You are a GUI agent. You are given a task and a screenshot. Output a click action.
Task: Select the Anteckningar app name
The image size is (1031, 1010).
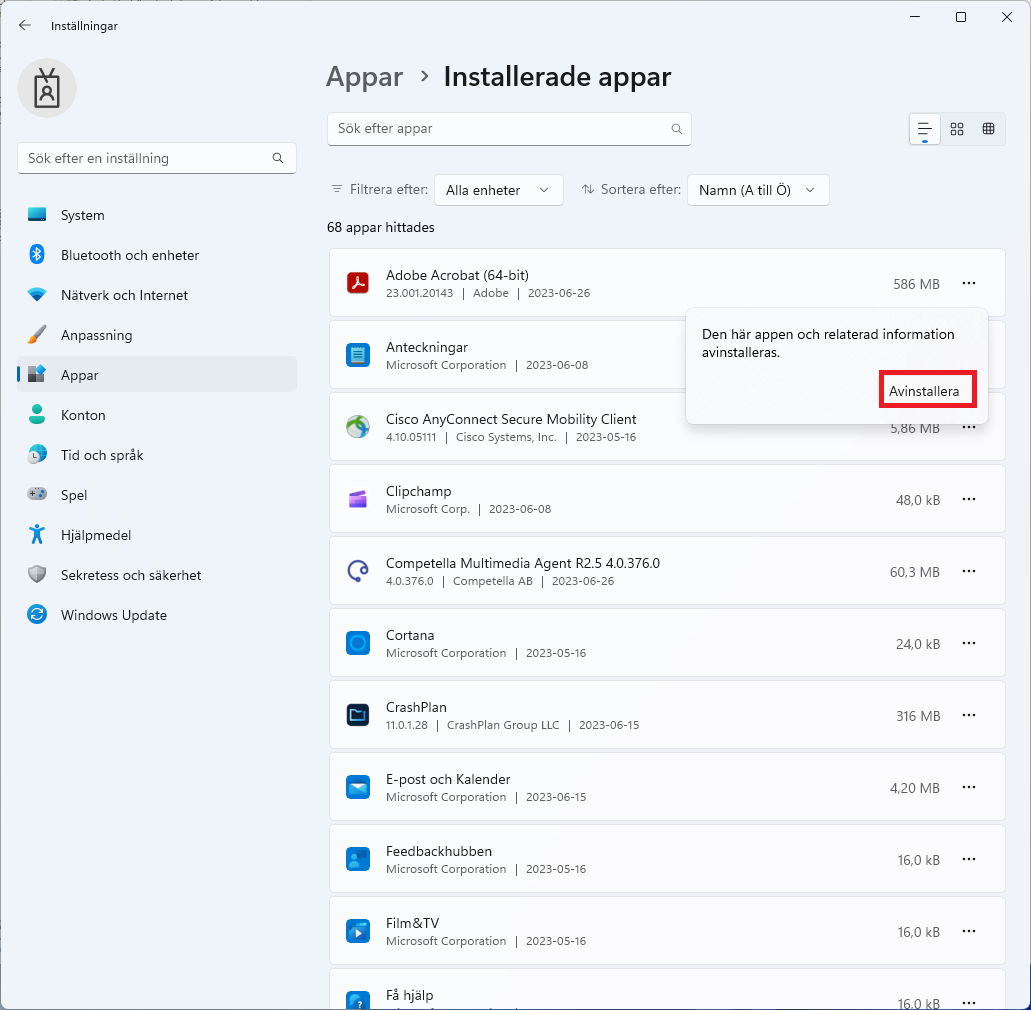tap(427, 347)
